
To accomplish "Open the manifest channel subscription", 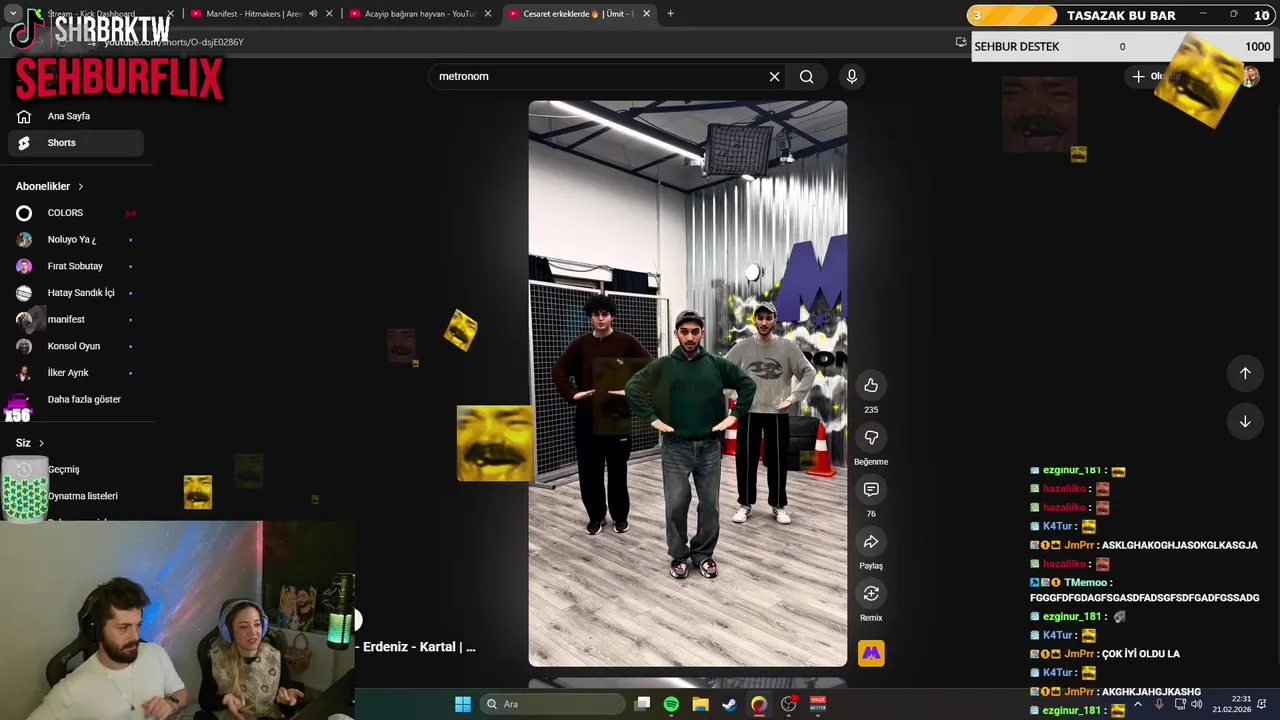I will pos(76,319).
